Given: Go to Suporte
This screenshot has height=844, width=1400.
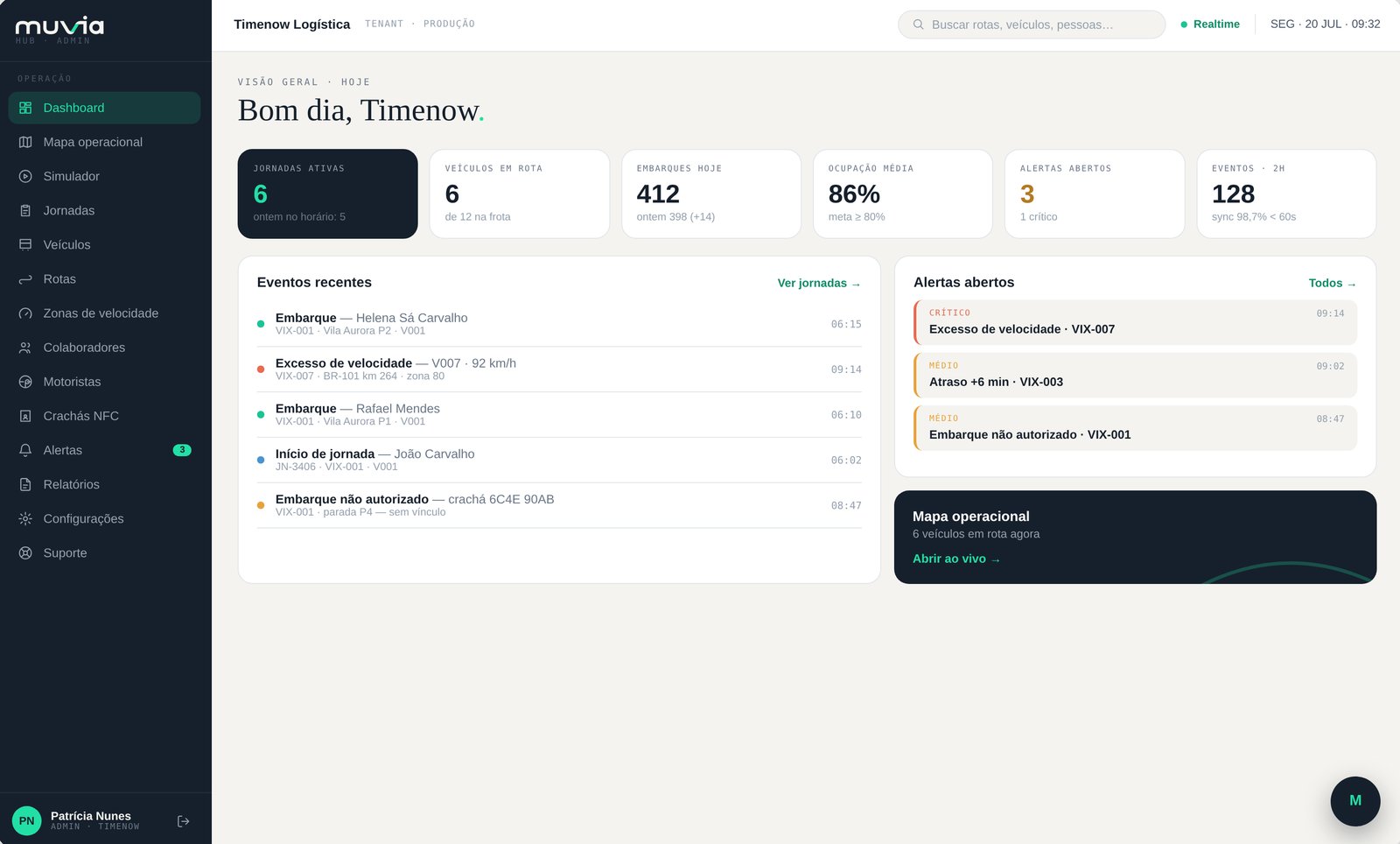Looking at the screenshot, I should pyautogui.click(x=104, y=552).
